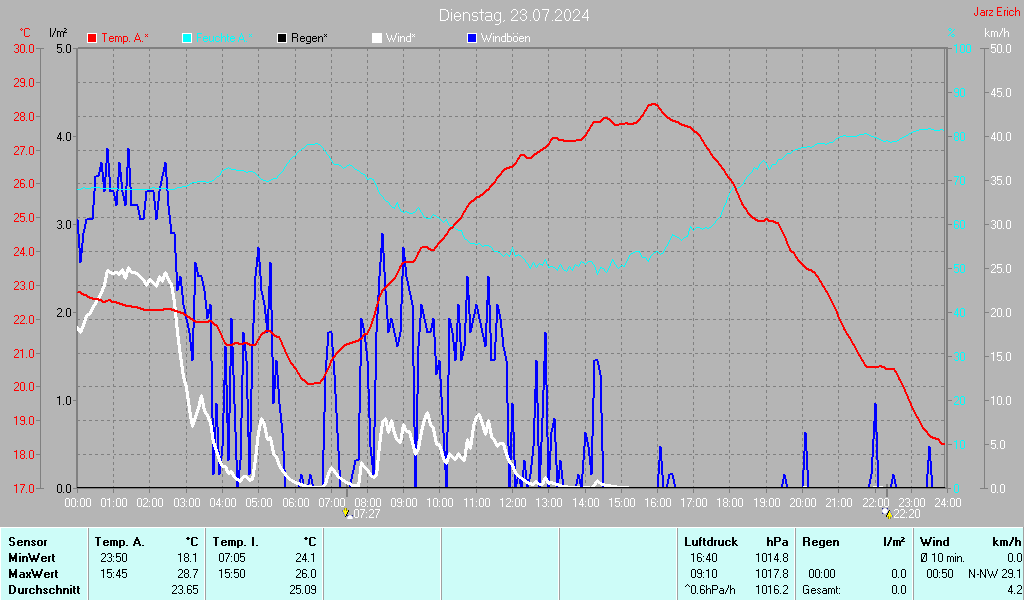Click the 'Windböen' legend label
Image resolution: width=1024 pixels, height=600 pixels.
(505, 39)
